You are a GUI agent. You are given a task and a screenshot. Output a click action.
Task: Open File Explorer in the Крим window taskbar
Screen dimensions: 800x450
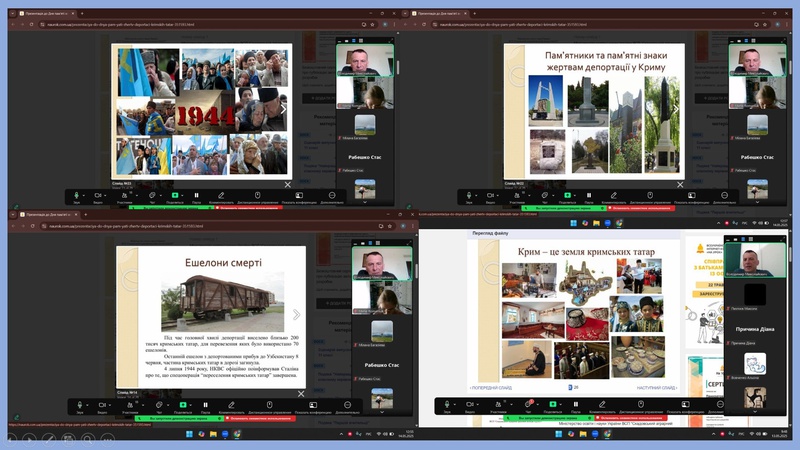pyautogui.click(x=583, y=434)
